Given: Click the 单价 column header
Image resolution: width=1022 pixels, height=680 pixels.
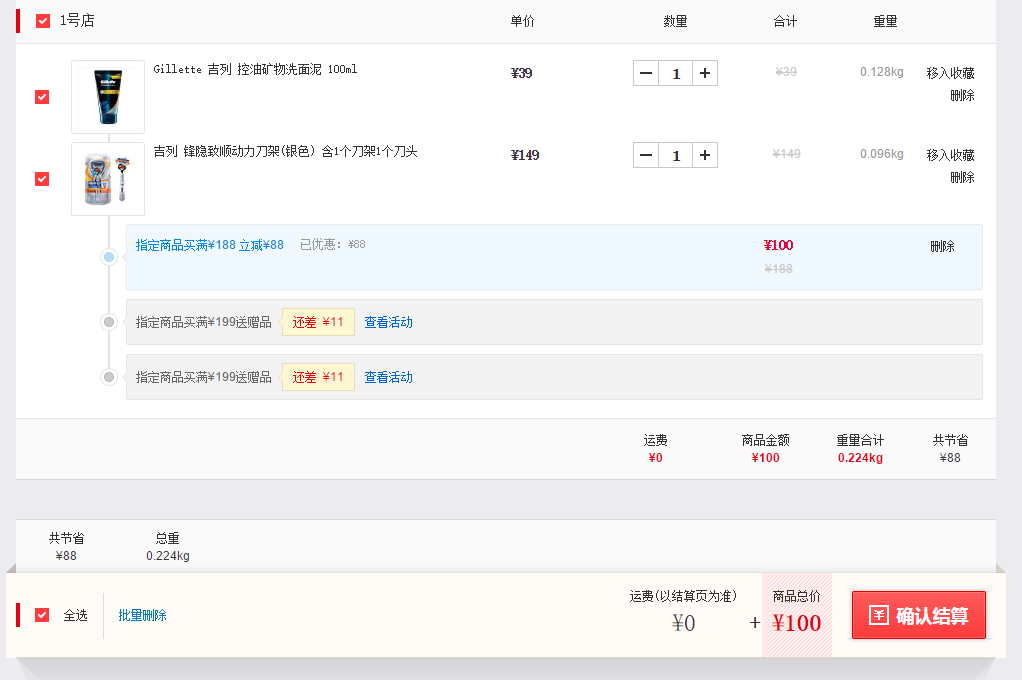Looking at the screenshot, I should [522, 22].
